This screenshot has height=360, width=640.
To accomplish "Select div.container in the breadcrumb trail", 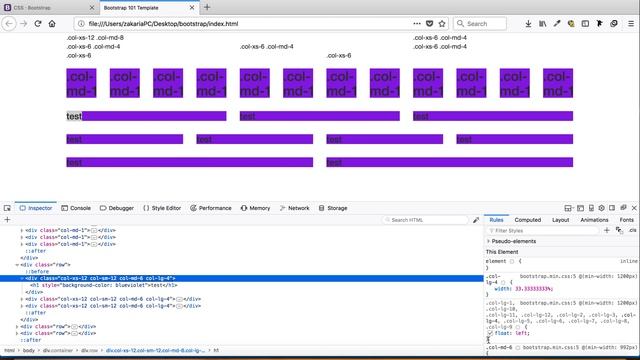I will pos(58,351).
